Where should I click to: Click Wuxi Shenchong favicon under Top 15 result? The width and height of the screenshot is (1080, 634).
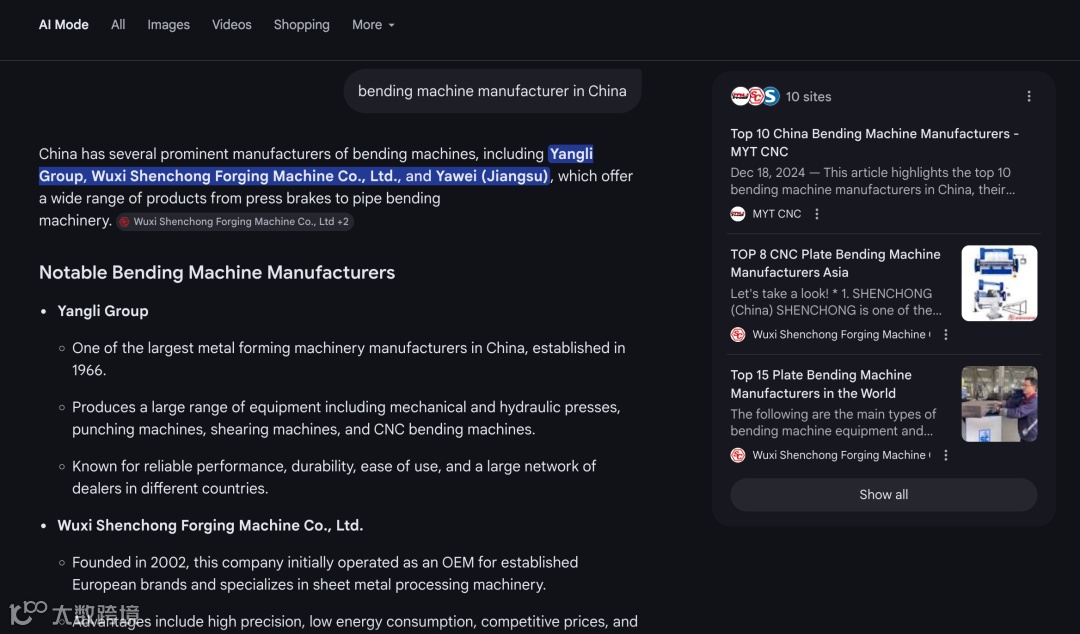click(x=738, y=455)
